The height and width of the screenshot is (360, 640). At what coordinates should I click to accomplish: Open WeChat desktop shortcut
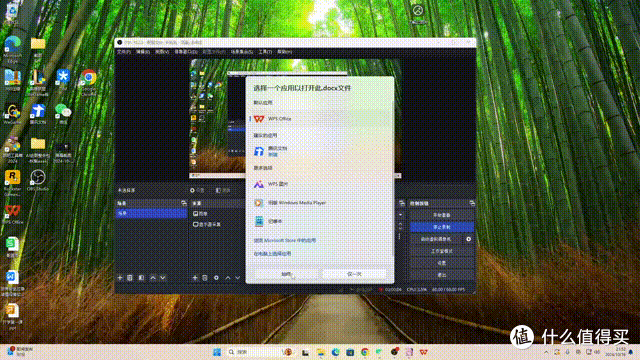(x=63, y=114)
